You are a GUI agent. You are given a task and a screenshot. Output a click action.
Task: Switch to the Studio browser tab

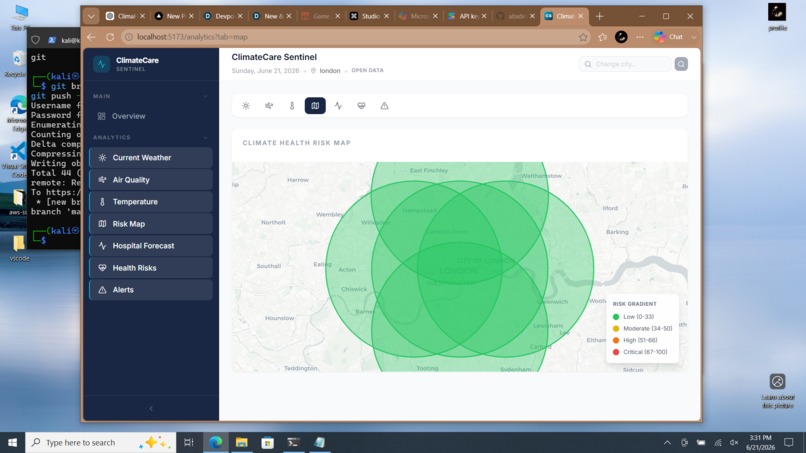point(365,16)
